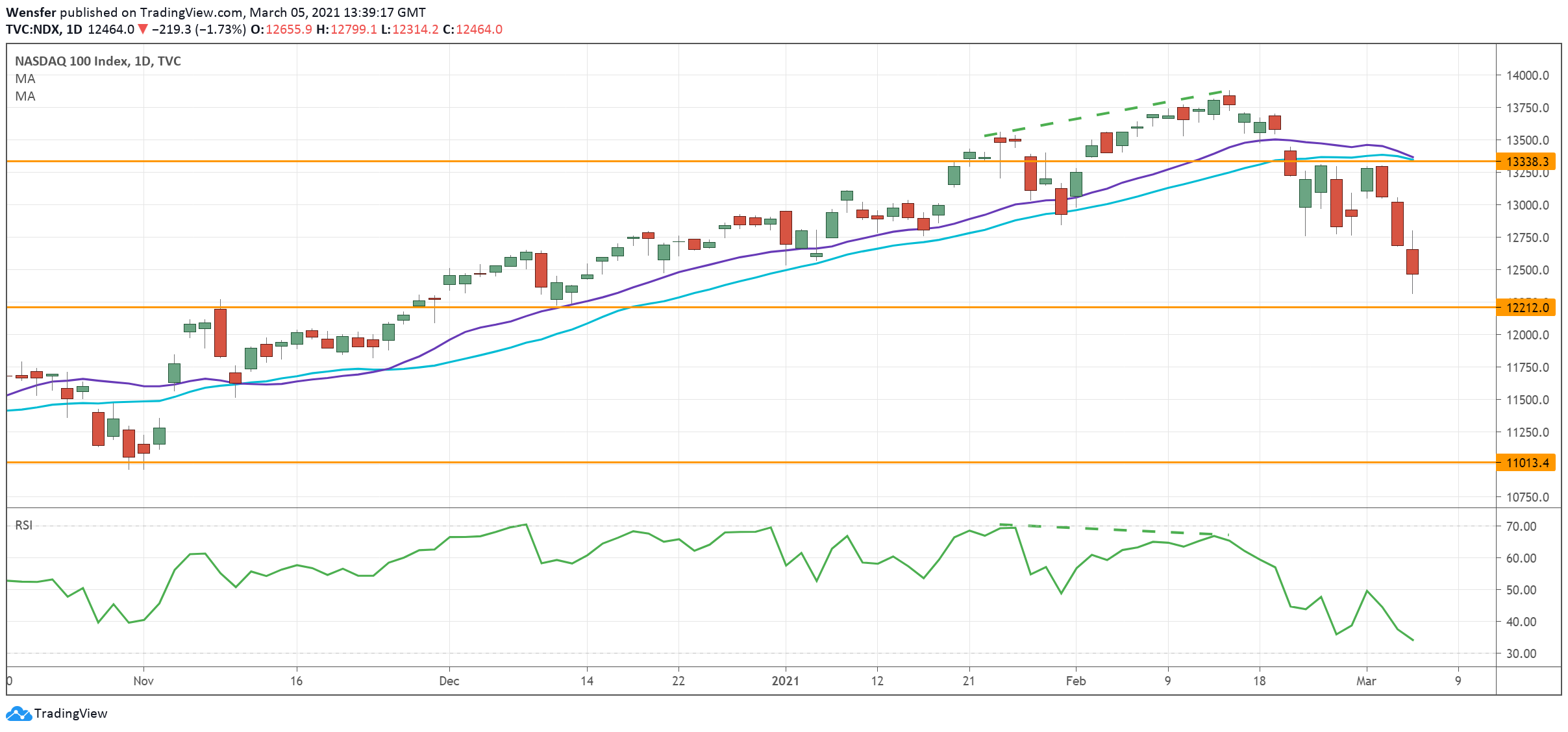Click the TradingView cloud logo icon
Image resolution: width=1568 pixels, height=732 pixels.
[18, 714]
